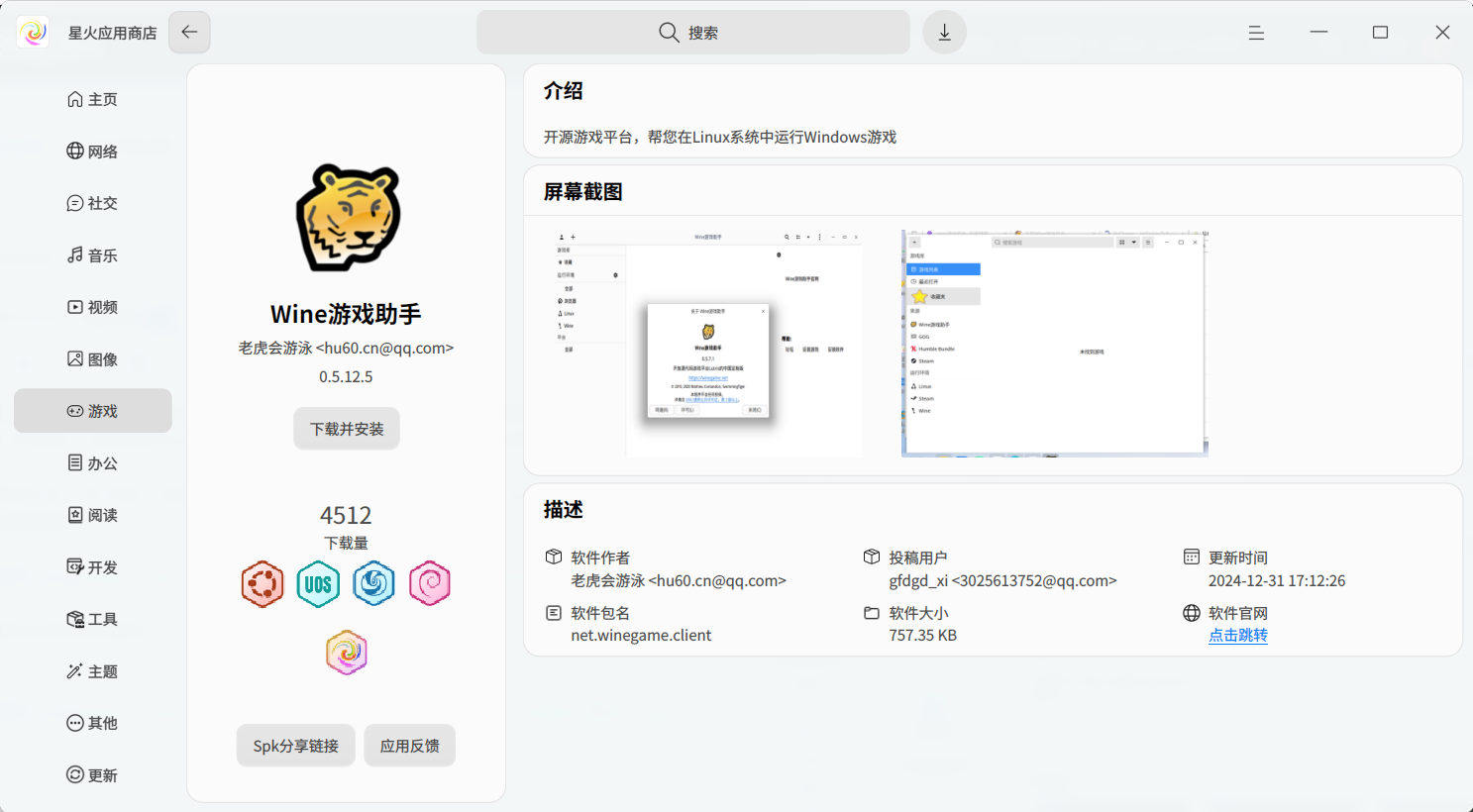Open the download manager icon
The image size is (1473, 812).
coord(944,33)
